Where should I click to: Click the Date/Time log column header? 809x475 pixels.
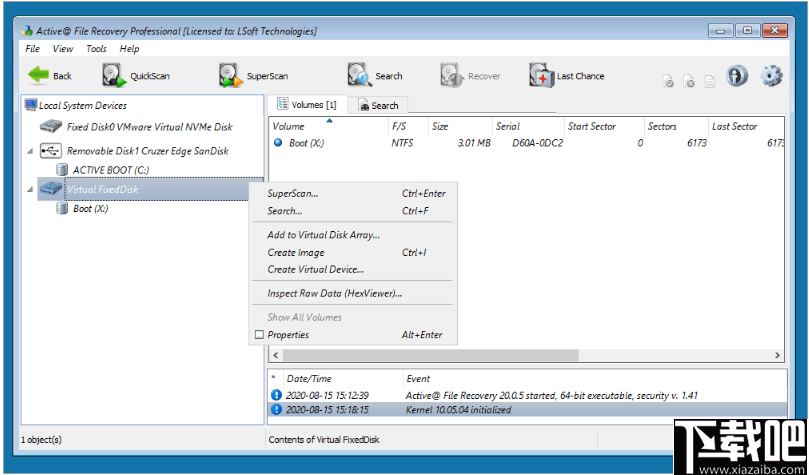tap(343, 379)
